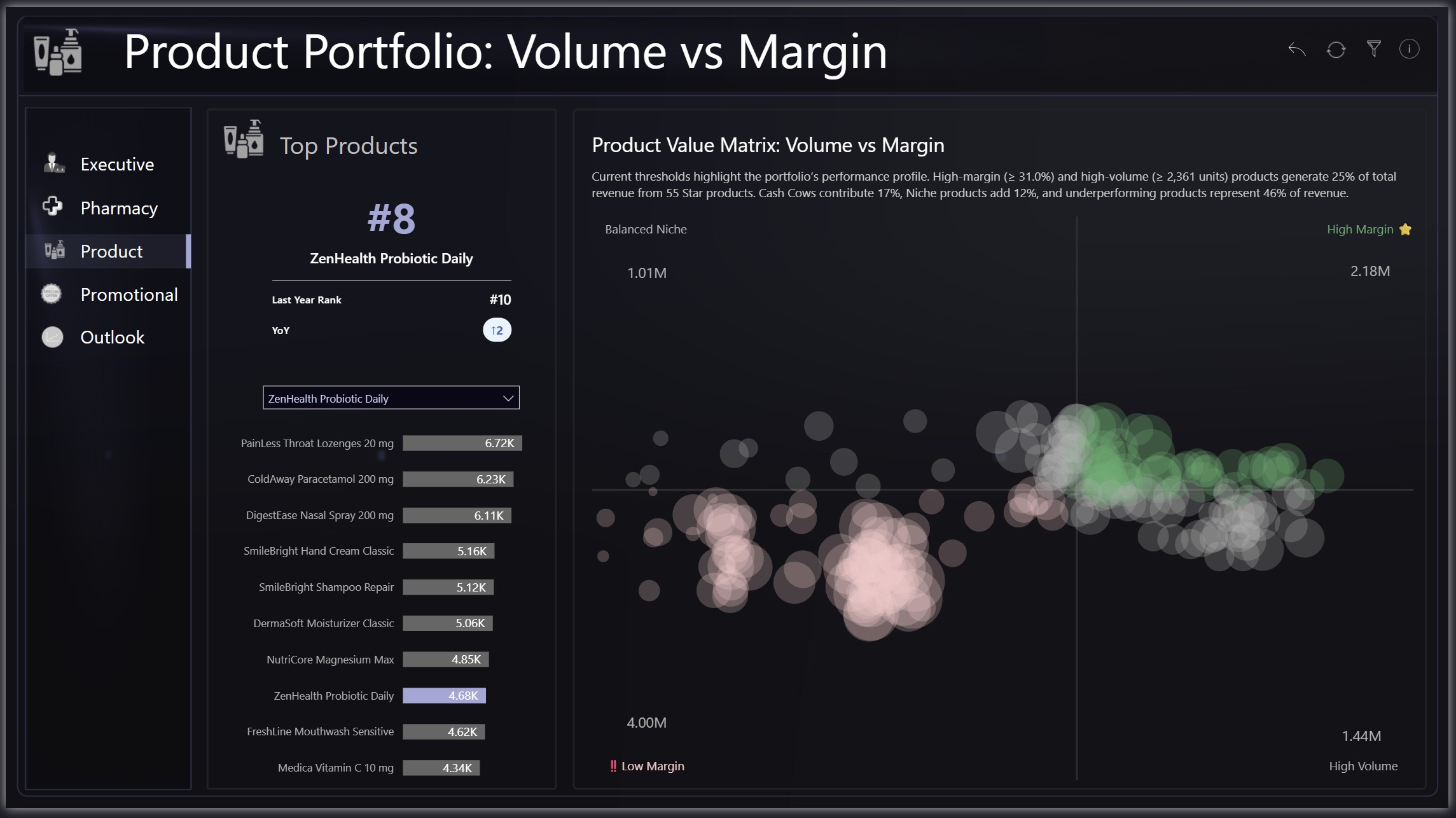
Task: Click the Low Margin quadrant label
Action: click(648, 766)
